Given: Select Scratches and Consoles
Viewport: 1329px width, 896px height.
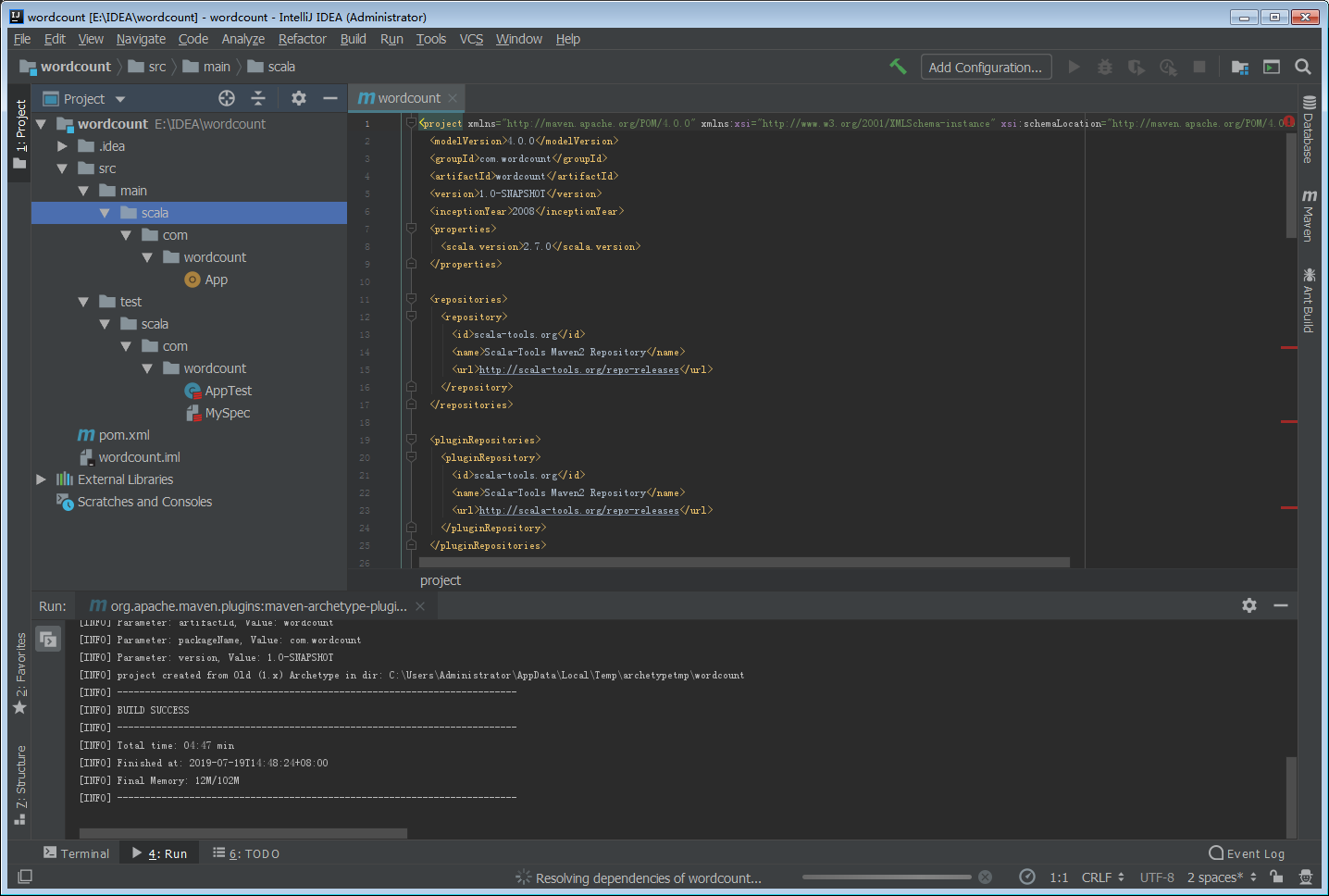Looking at the screenshot, I should (134, 502).
